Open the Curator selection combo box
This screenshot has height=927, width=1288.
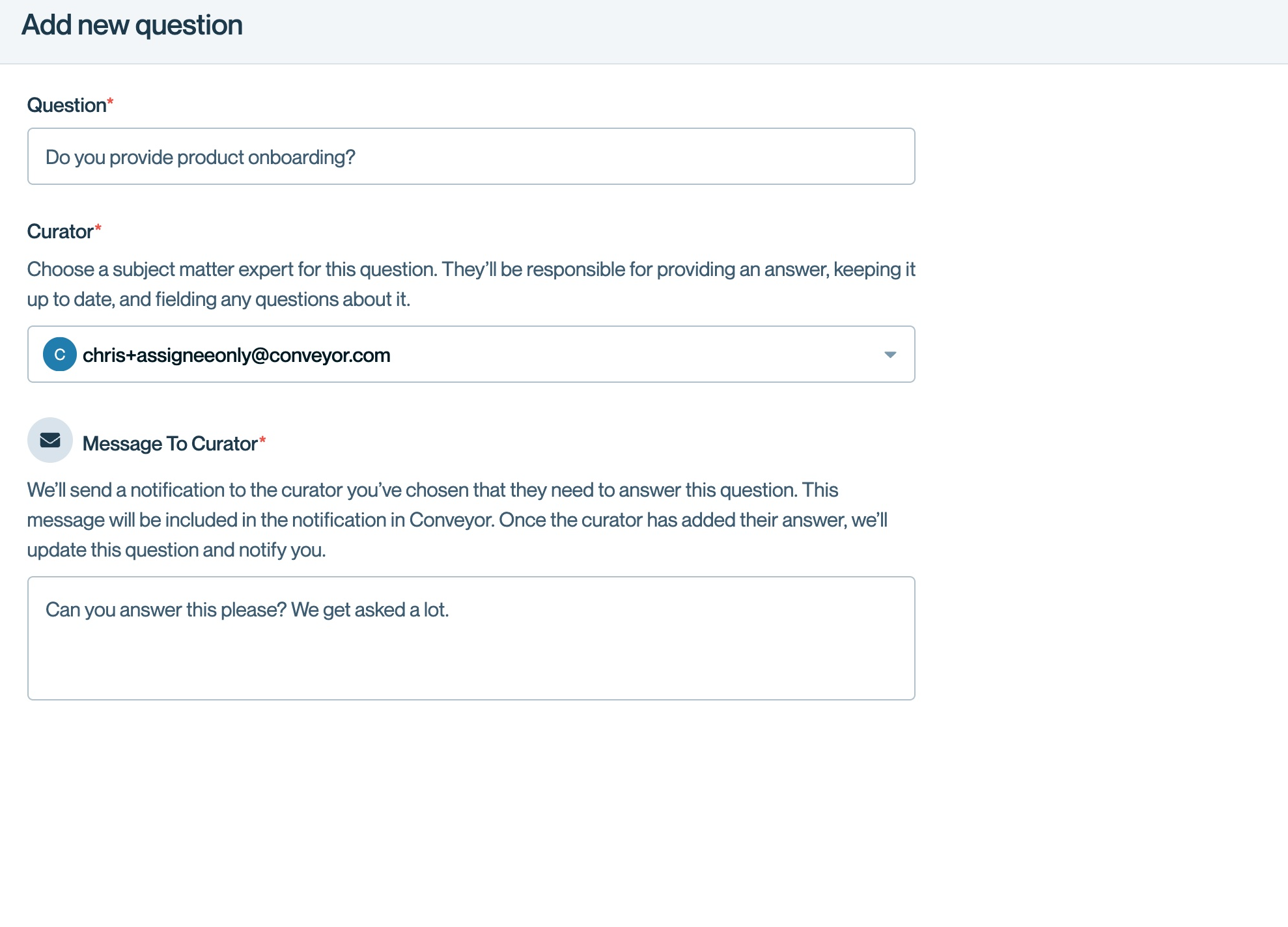pyautogui.click(x=586, y=355)
